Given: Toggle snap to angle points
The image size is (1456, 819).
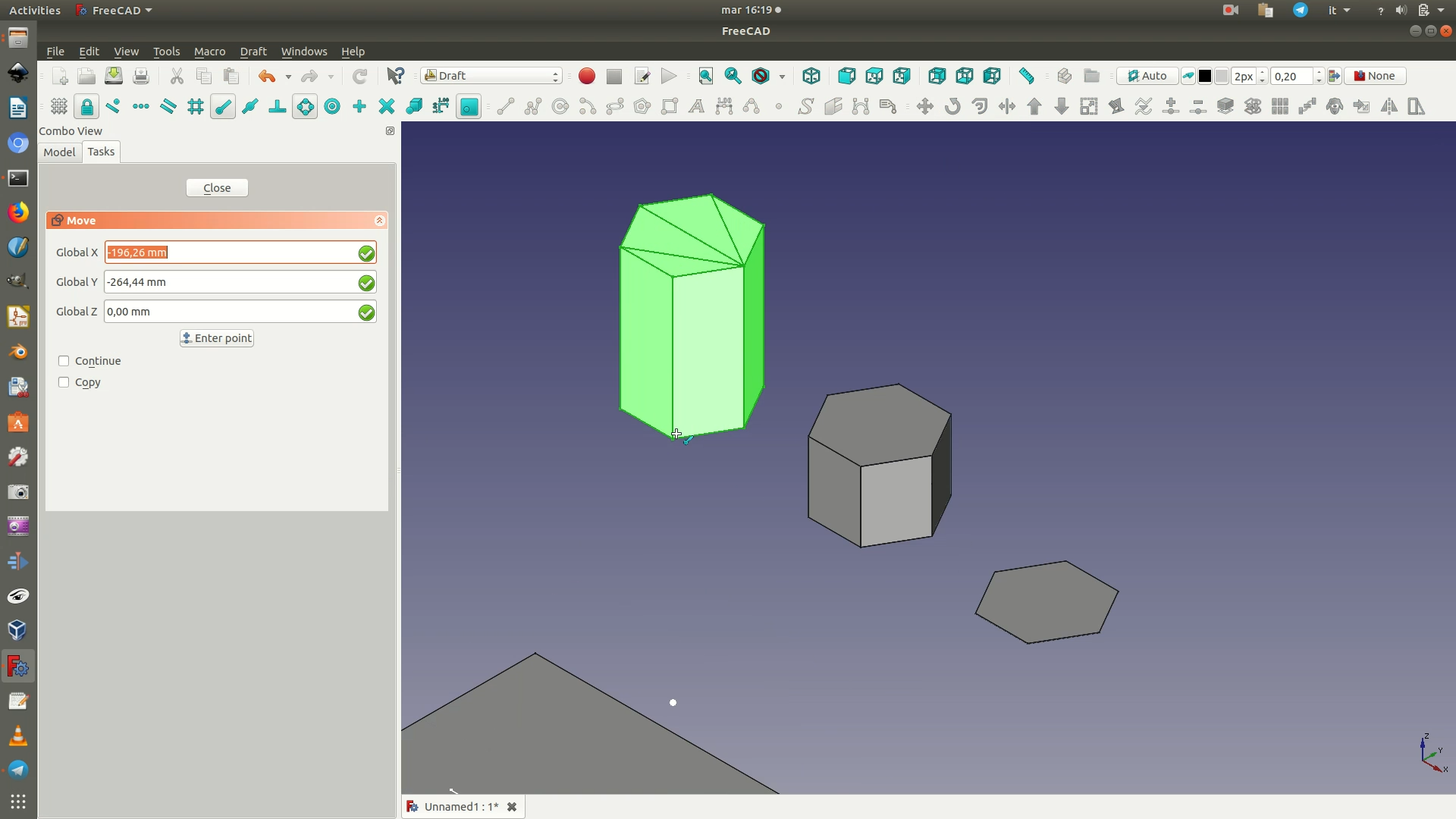Looking at the screenshot, I should (305, 107).
